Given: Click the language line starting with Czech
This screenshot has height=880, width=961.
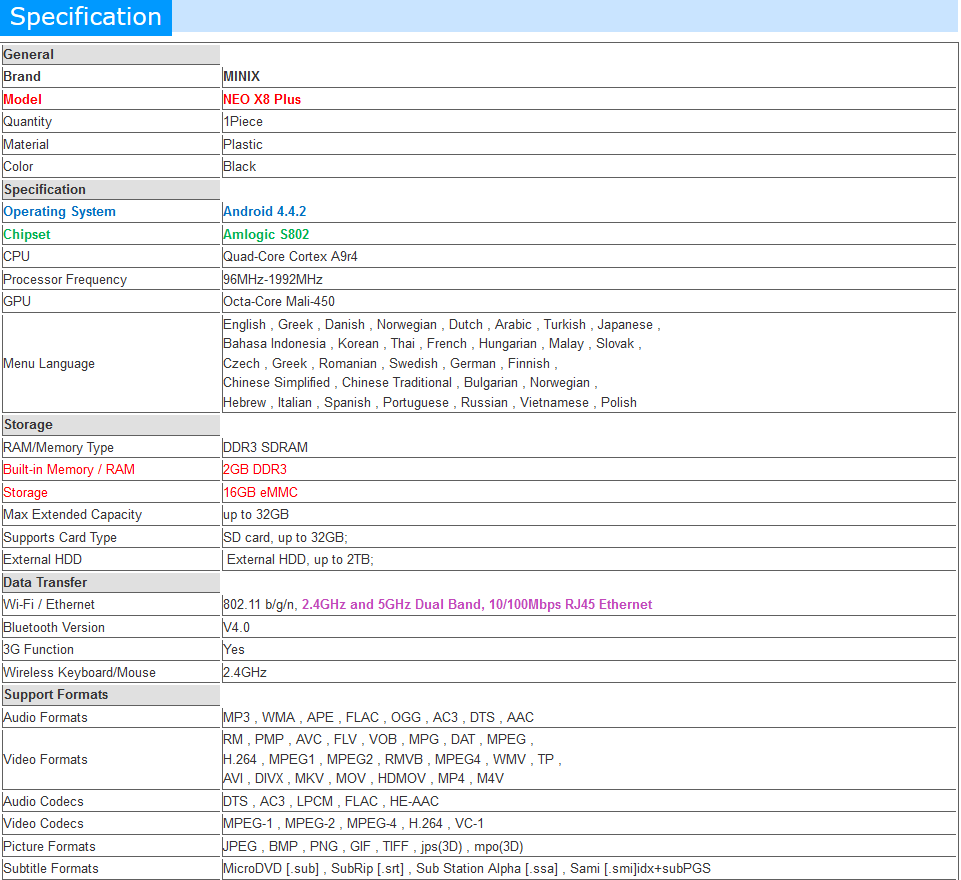Looking at the screenshot, I should [390, 364].
